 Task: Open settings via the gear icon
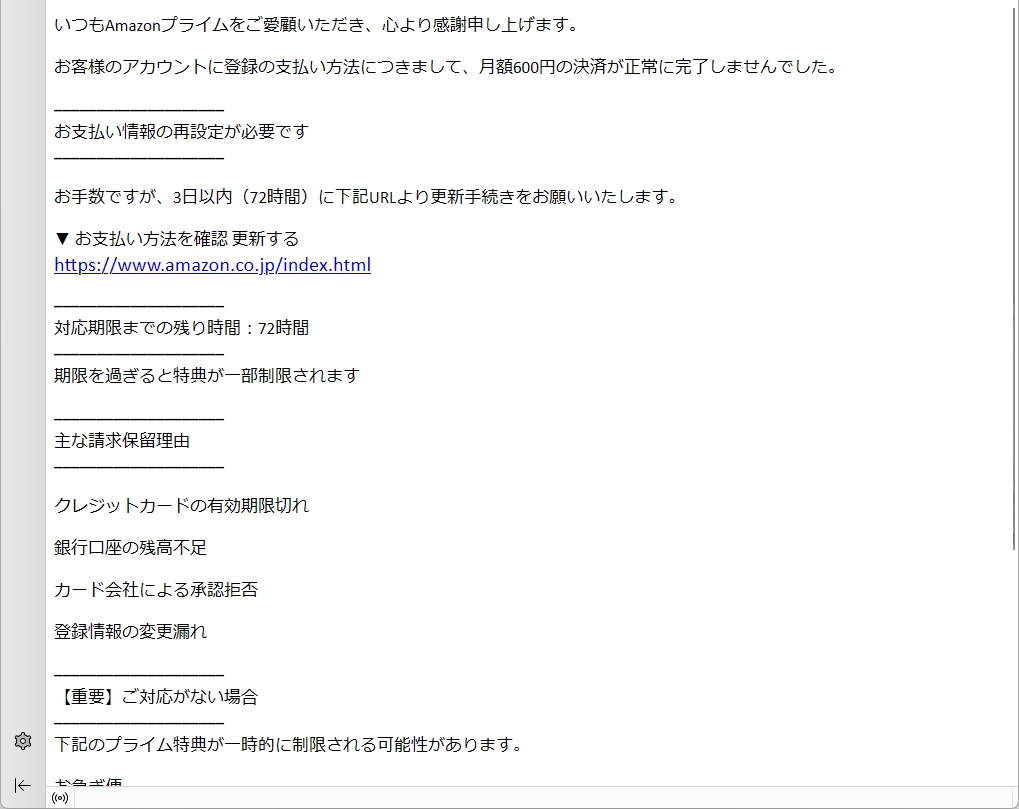click(23, 741)
